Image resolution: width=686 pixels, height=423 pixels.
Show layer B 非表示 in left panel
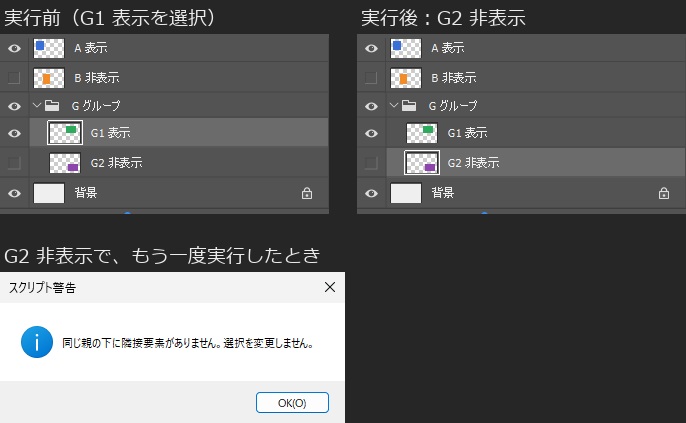point(14,78)
